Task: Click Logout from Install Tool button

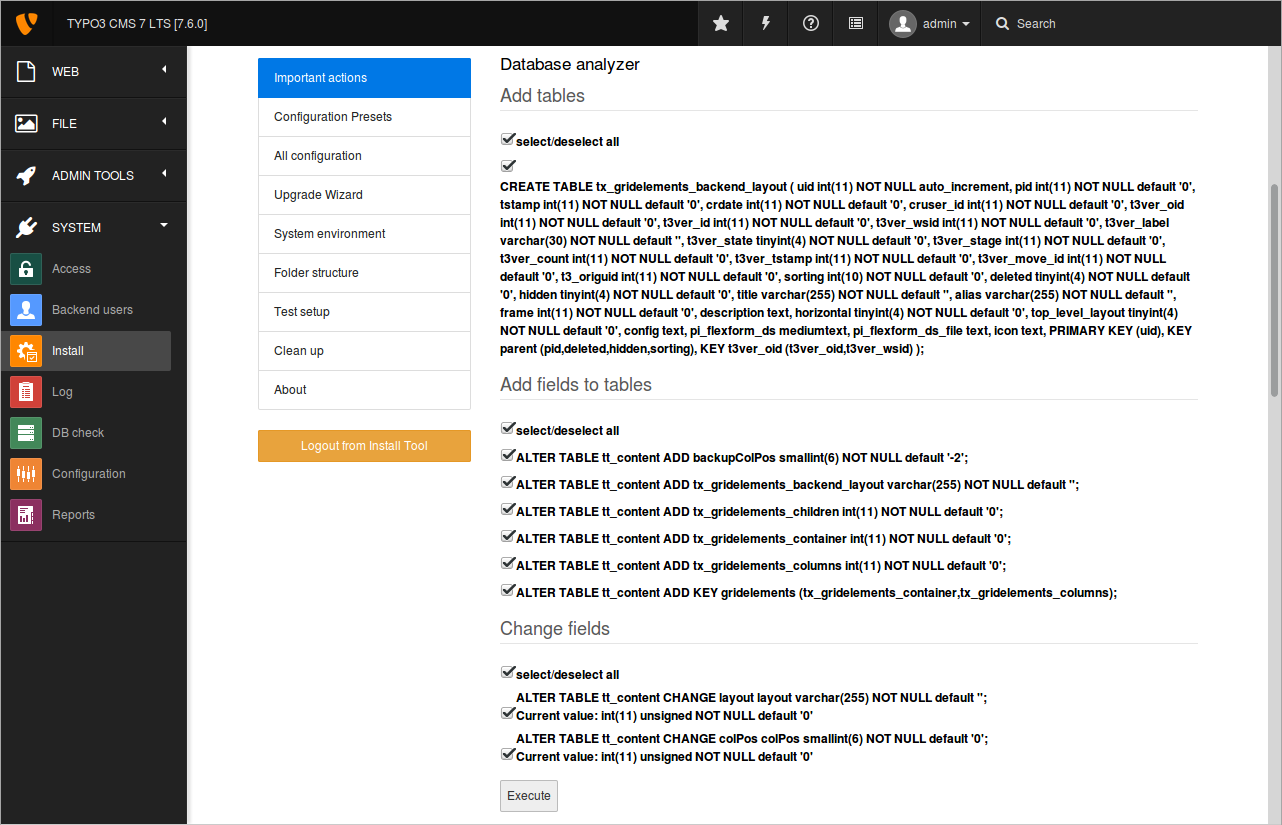Action: 364,446
